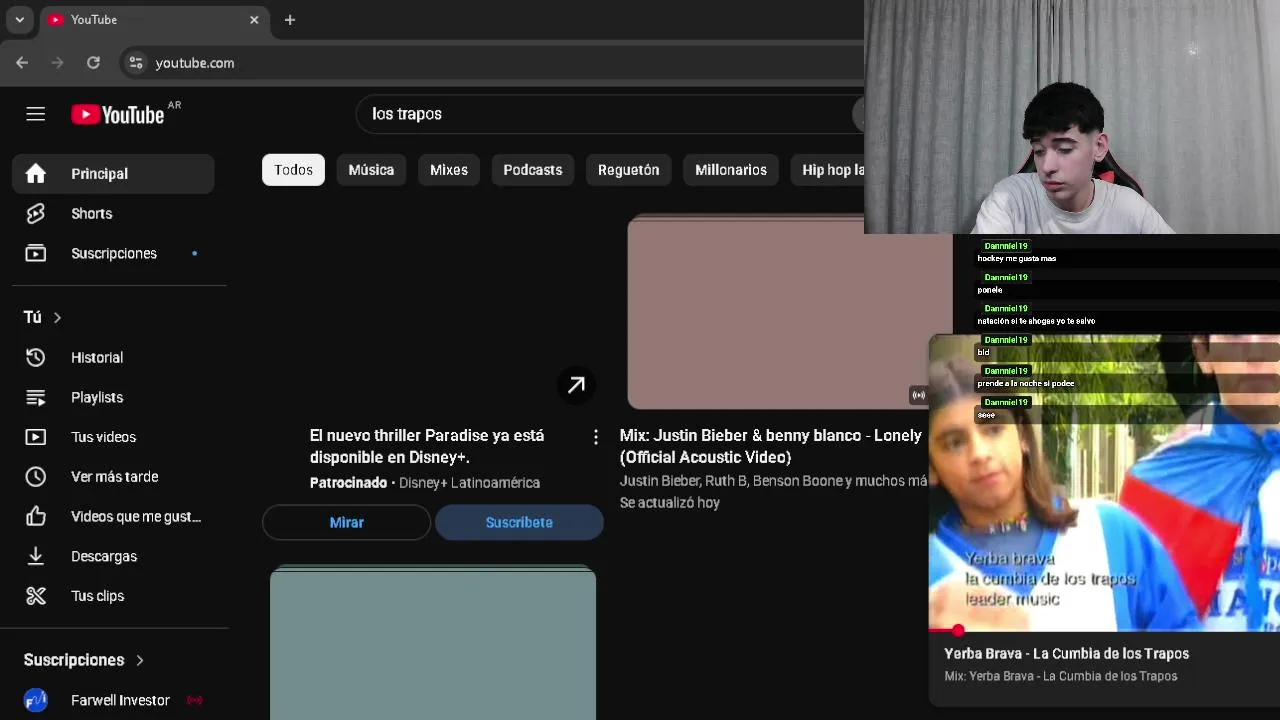Open Tus videos icon
The image size is (1280, 720).
[36, 437]
